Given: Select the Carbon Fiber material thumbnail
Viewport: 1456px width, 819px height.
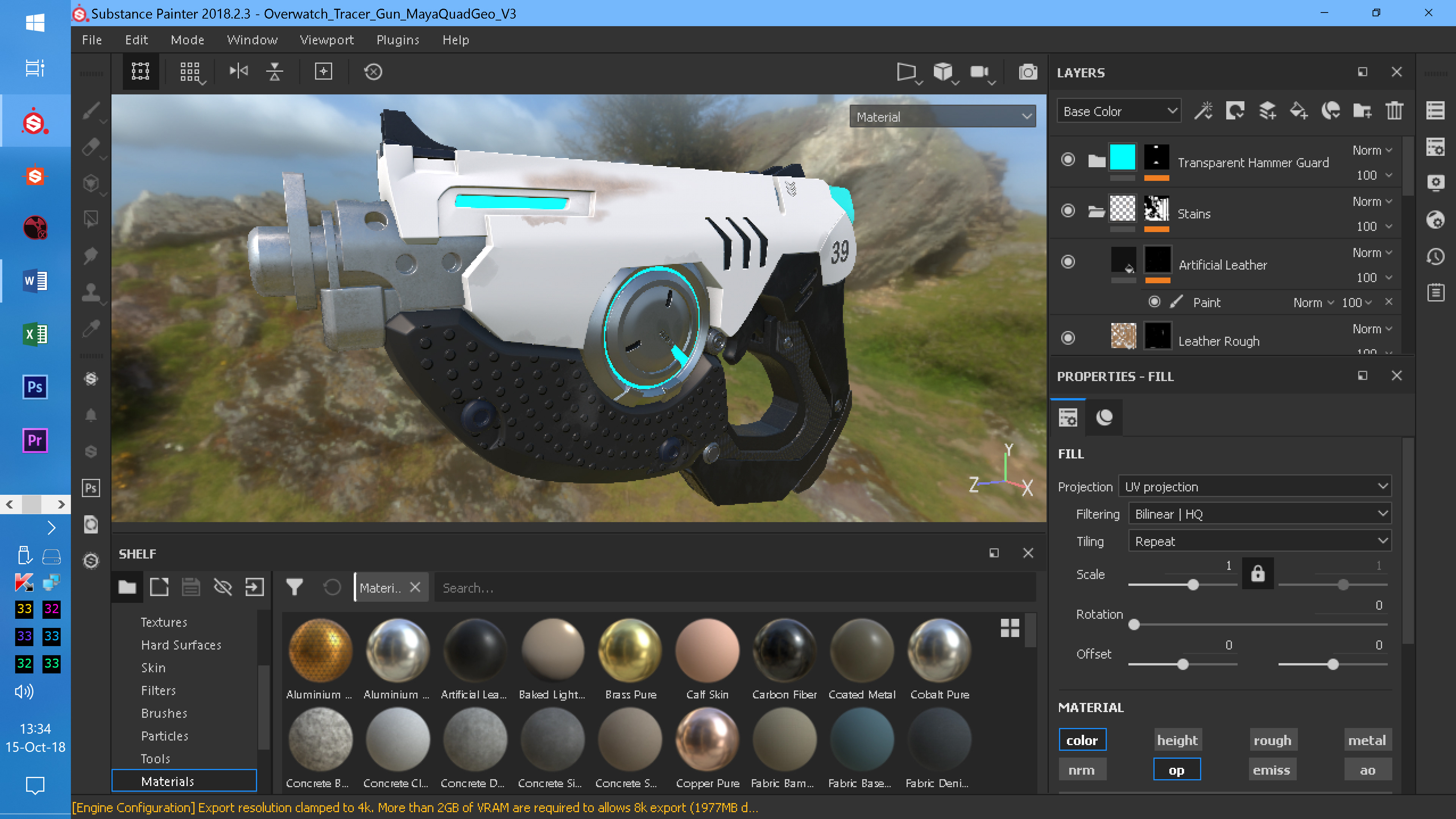Looking at the screenshot, I should [x=784, y=650].
